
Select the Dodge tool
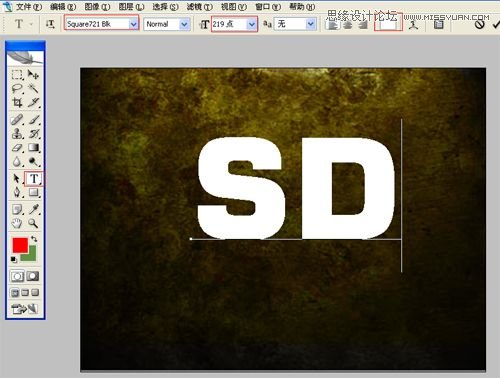coord(33,161)
